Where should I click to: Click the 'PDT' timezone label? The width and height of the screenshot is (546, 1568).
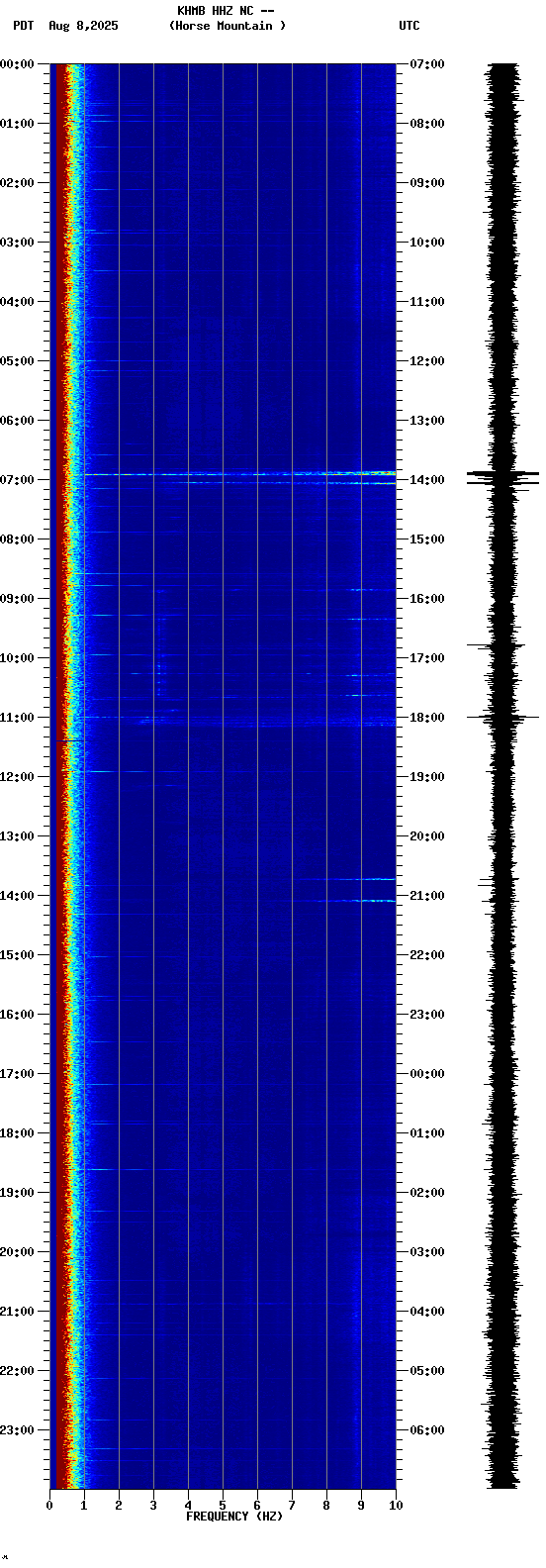point(23,26)
